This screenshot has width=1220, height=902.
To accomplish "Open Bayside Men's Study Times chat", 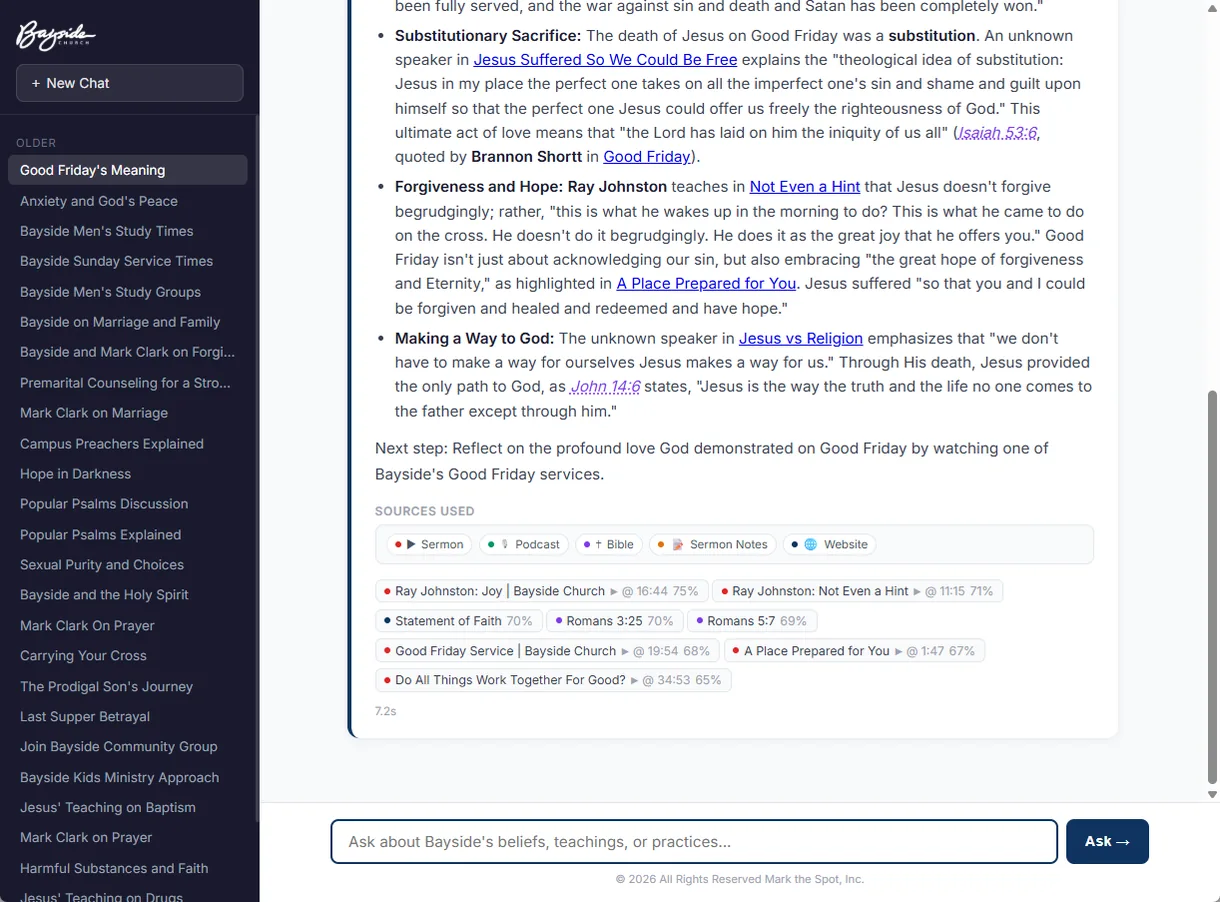I will [128, 231].
